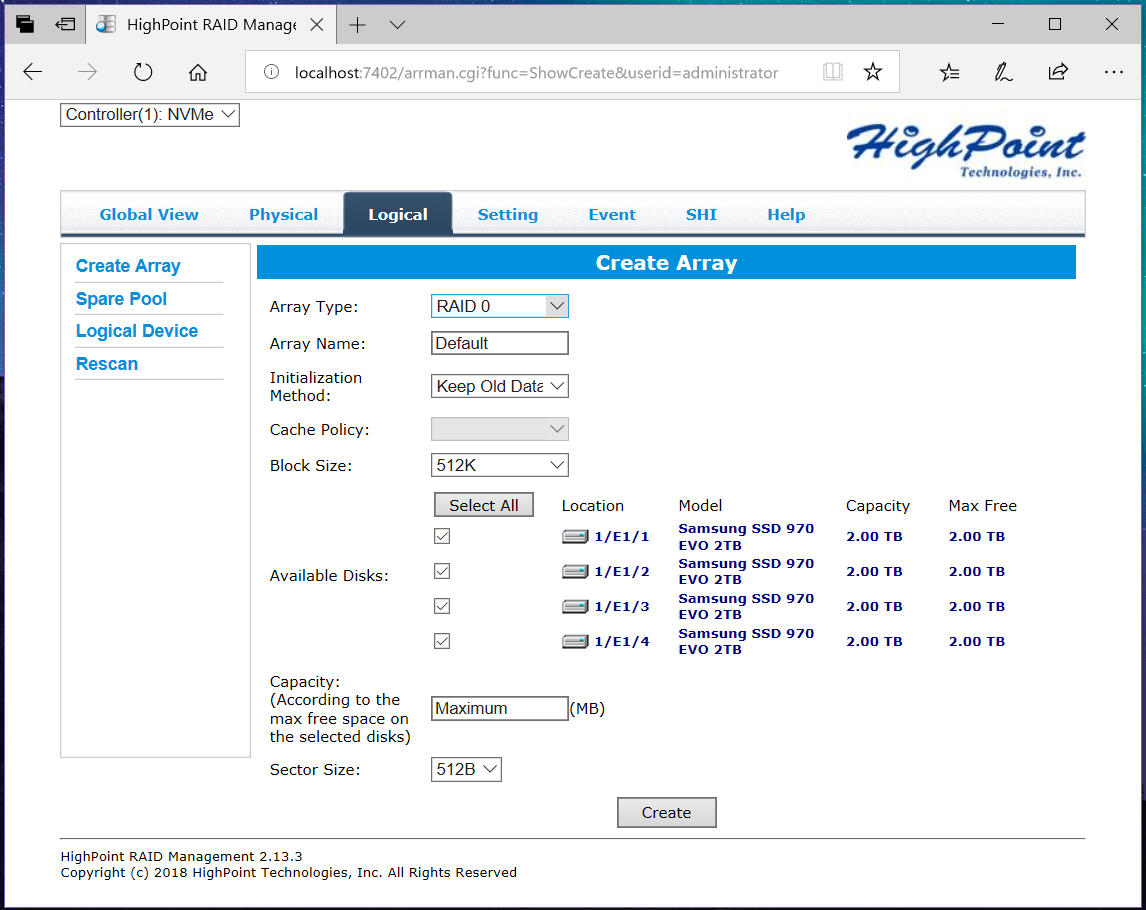Click the Array Name text field

(x=500, y=343)
